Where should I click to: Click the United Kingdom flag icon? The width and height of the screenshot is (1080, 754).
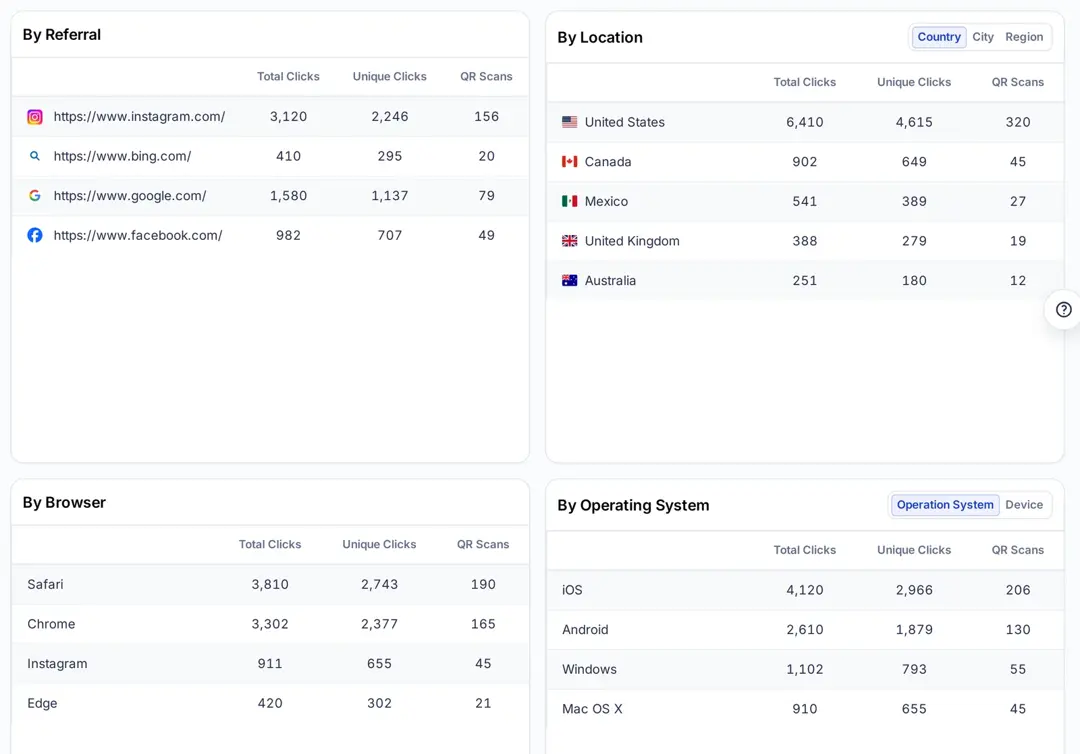pyautogui.click(x=570, y=241)
